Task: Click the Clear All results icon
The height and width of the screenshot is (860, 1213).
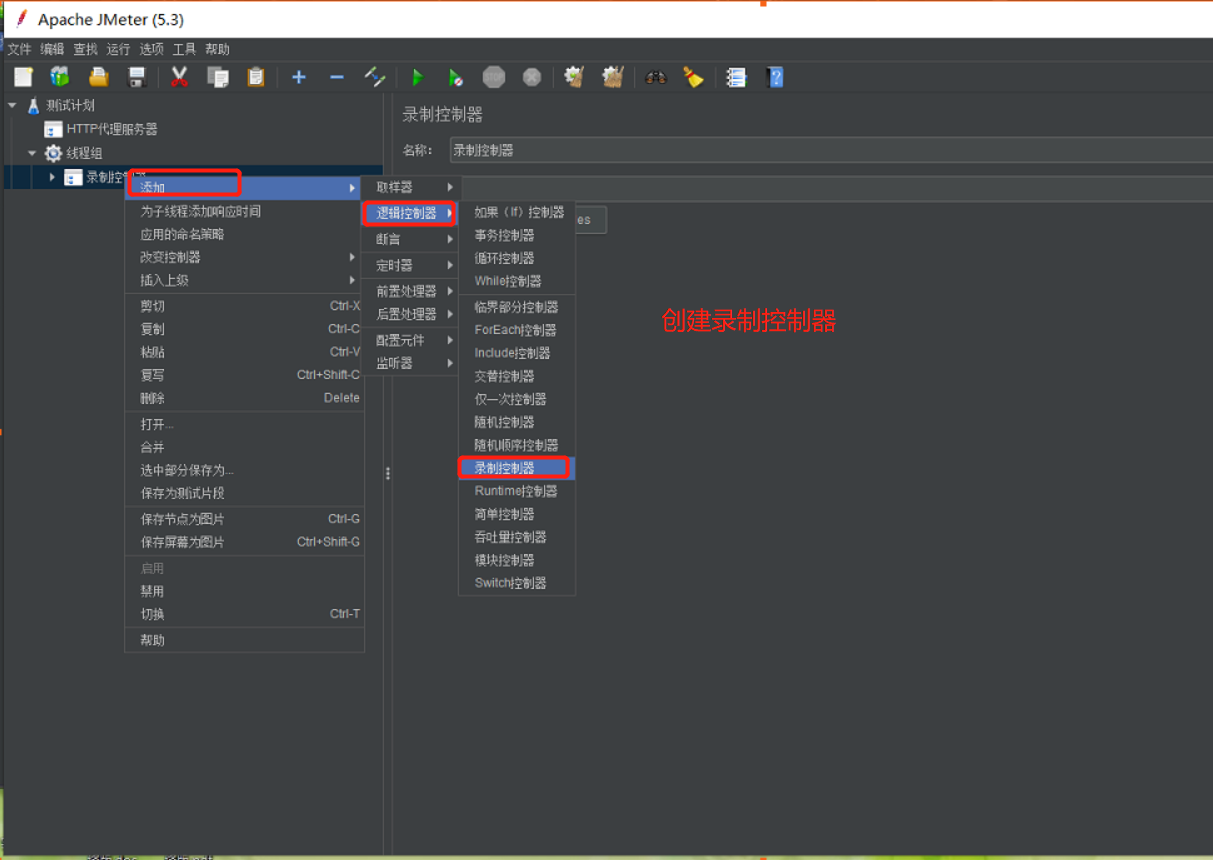Action: [x=613, y=77]
